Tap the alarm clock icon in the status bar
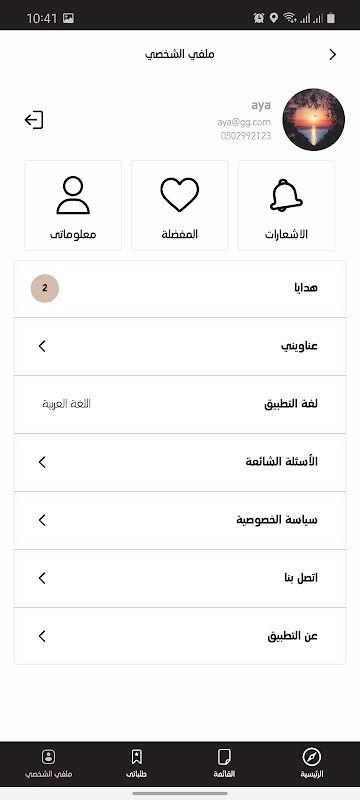The image size is (360, 800). (259, 18)
